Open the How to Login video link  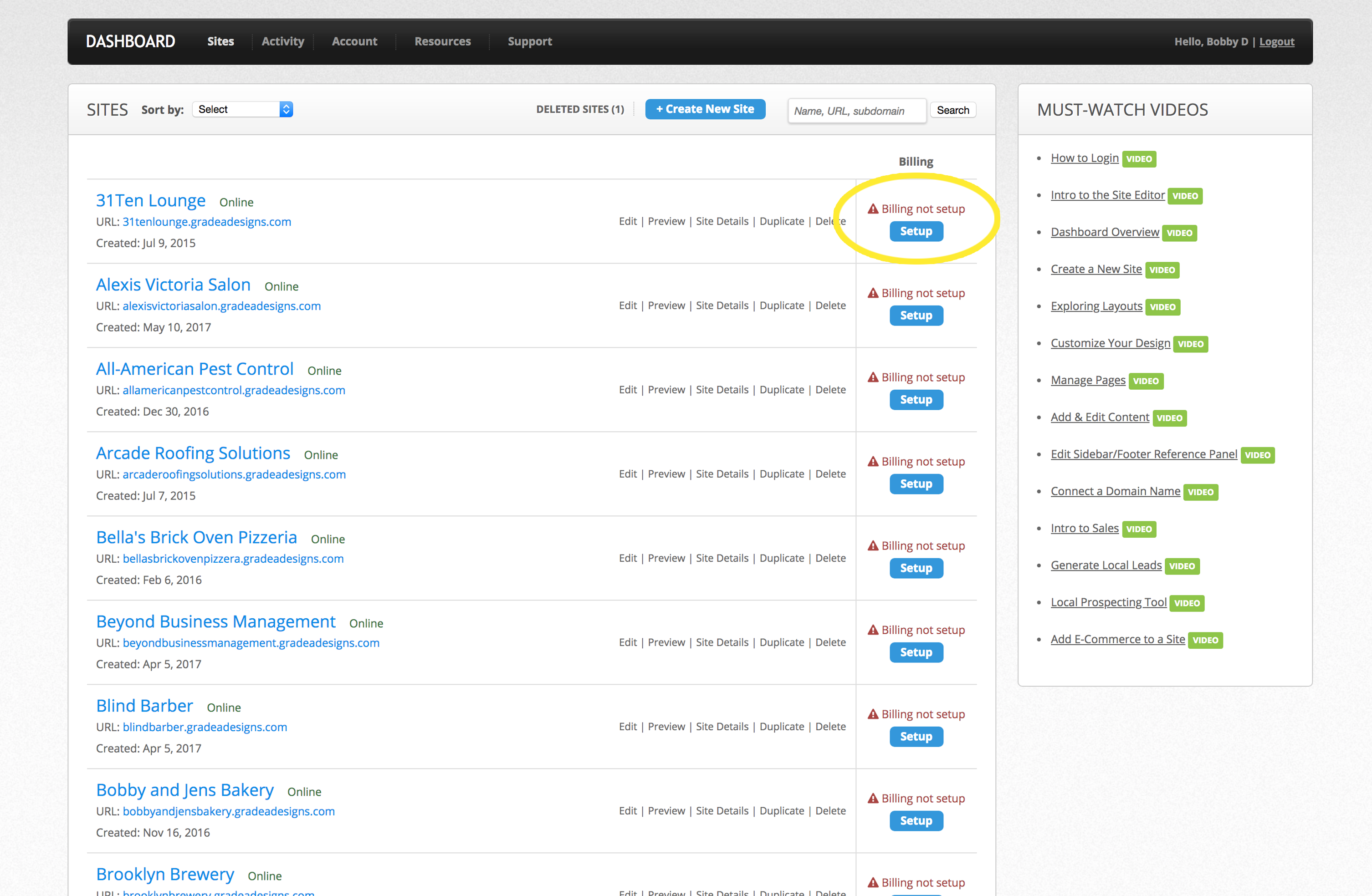pos(1084,158)
